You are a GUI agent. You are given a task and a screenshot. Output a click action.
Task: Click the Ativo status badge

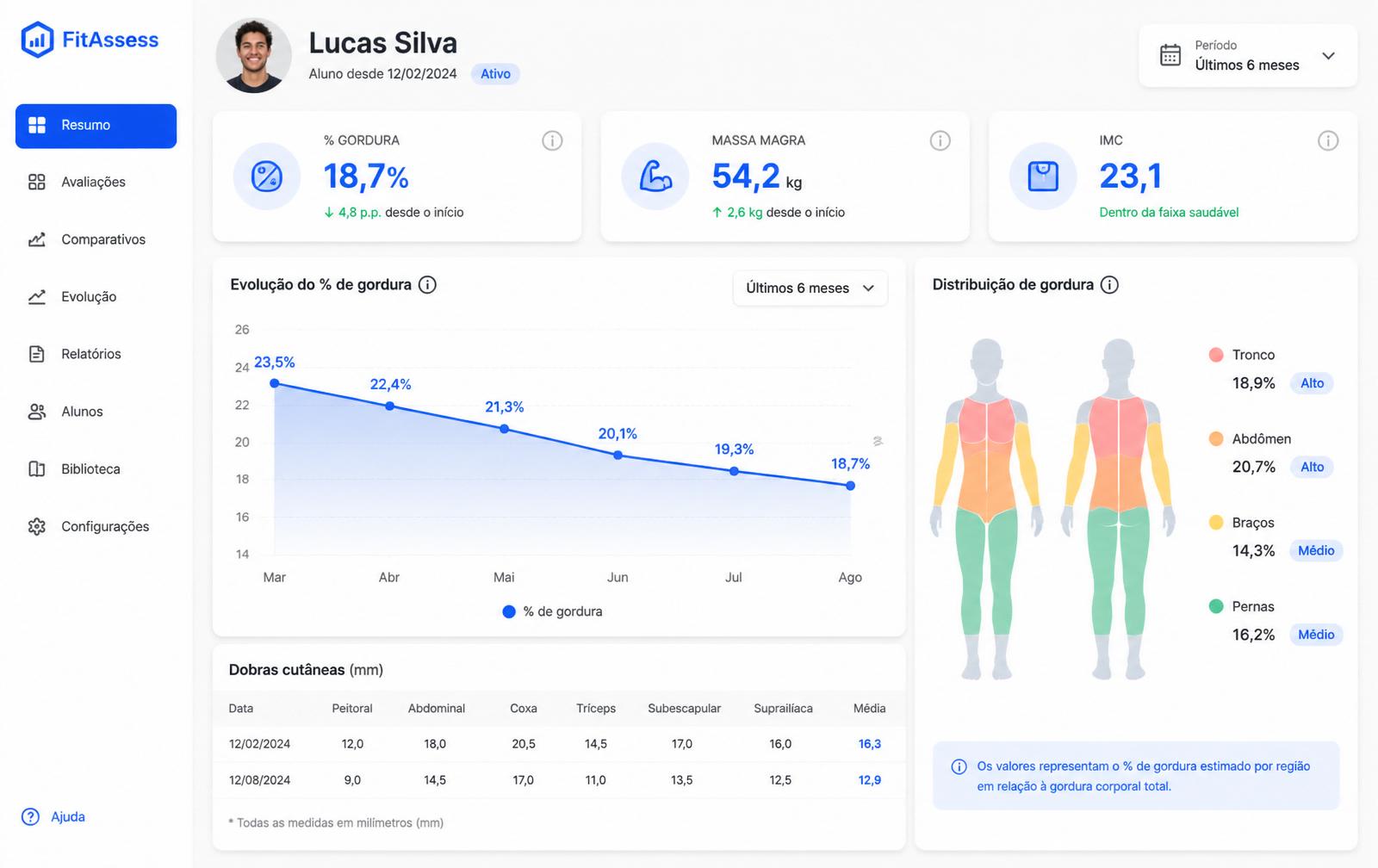495,74
